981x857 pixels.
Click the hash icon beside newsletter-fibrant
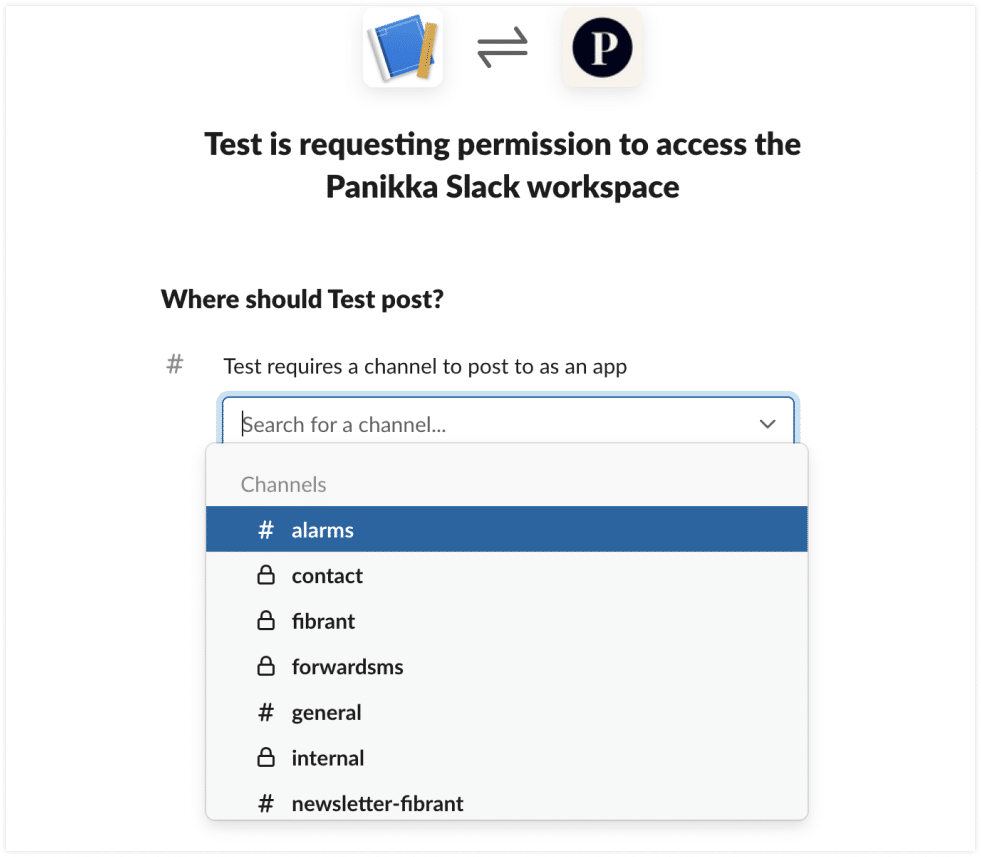[x=266, y=803]
